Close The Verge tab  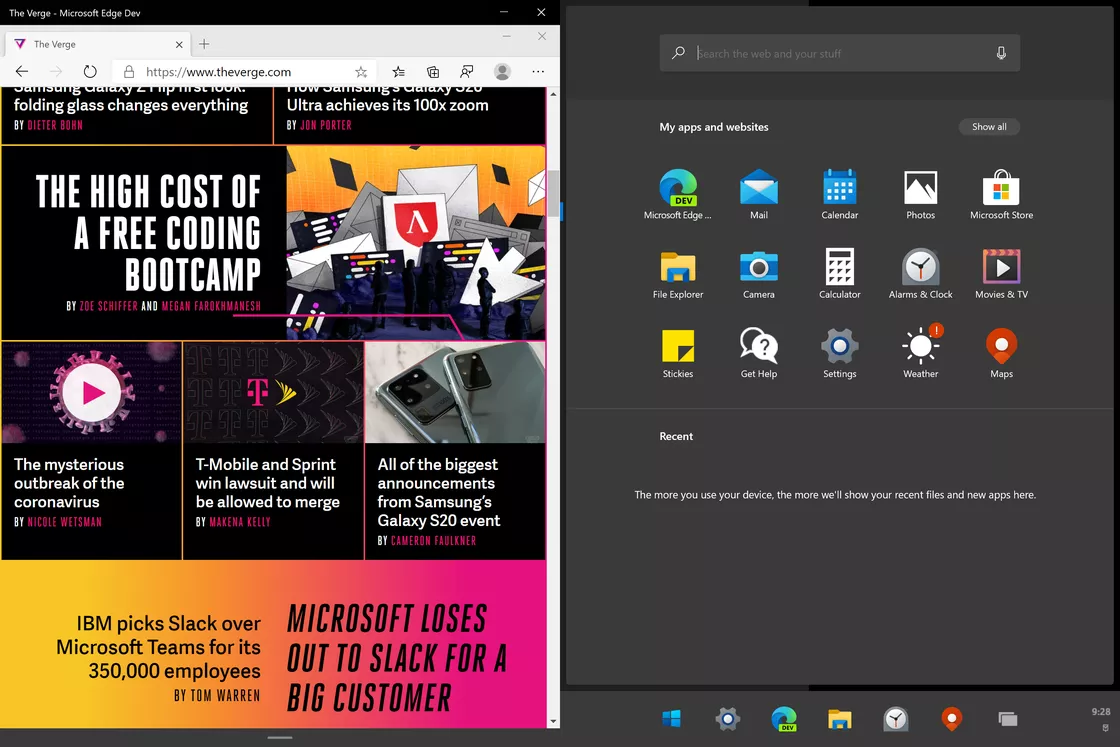pyautogui.click(x=179, y=44)
